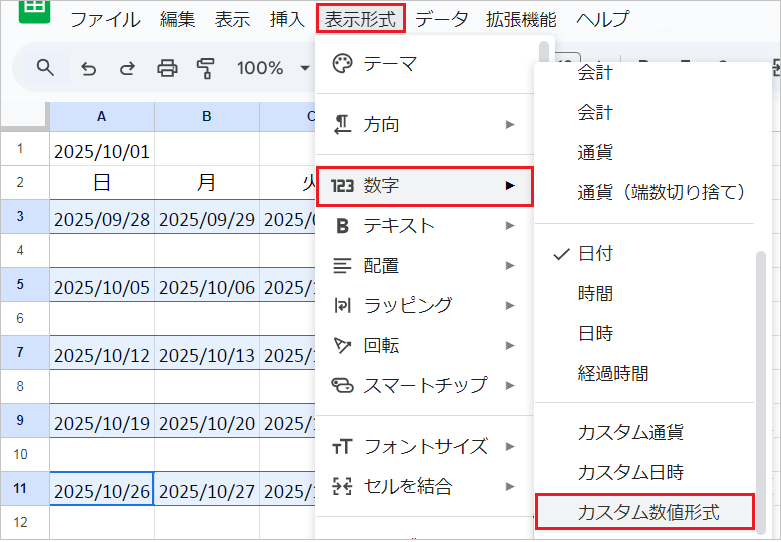Click the undo arrow icon

[88, 68]
